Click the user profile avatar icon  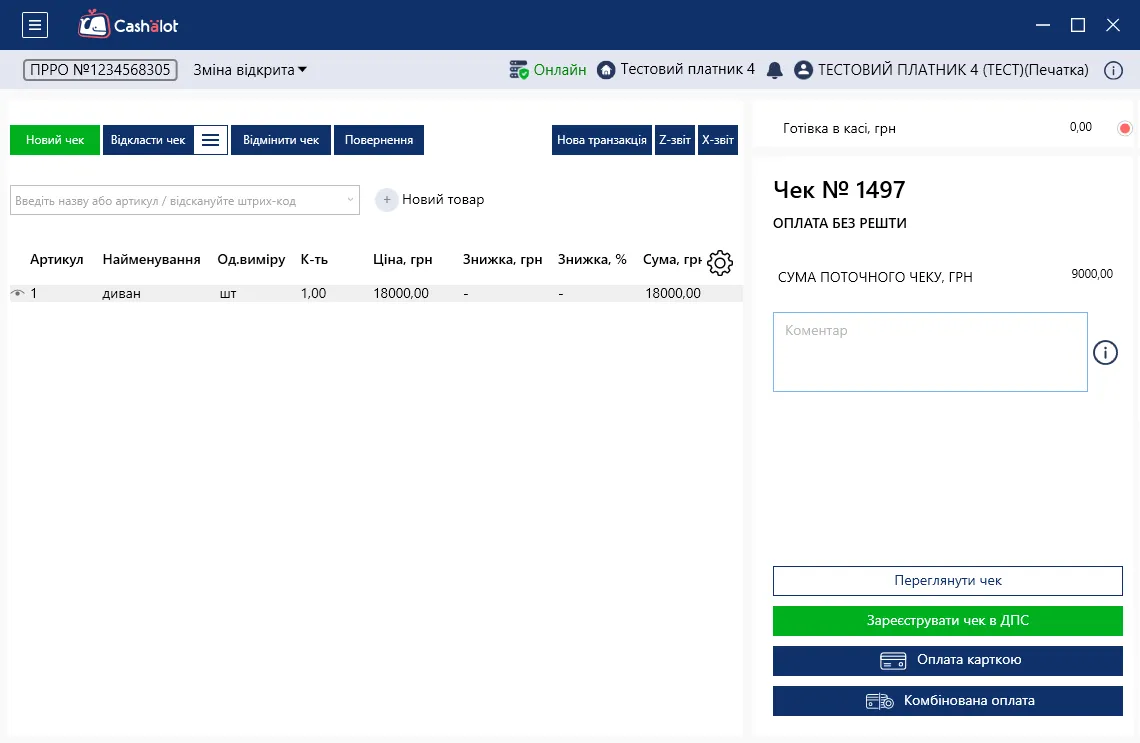(x=803, y=70)
